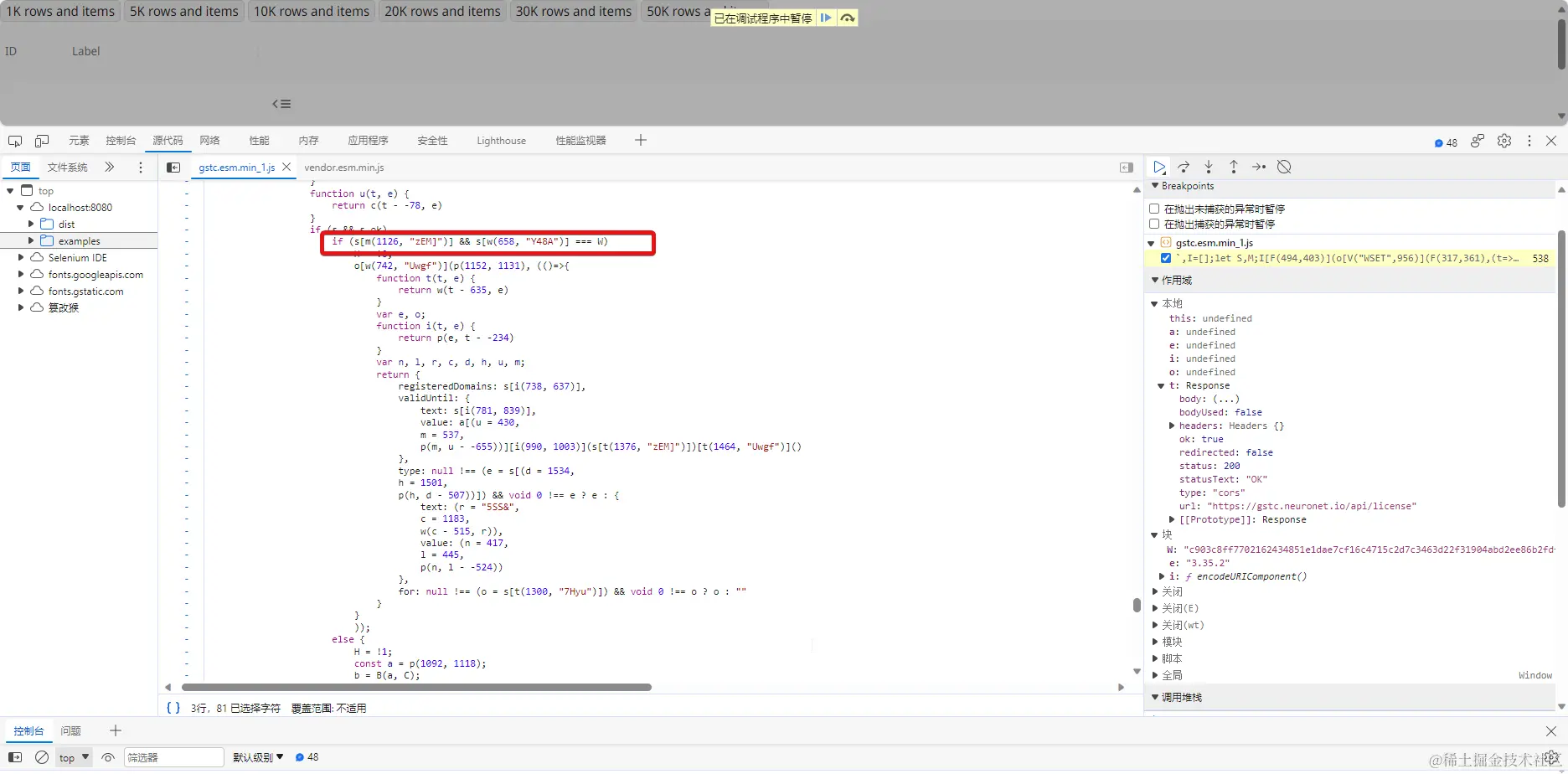This screenshot has width=1568, height=774.
Task: Open the 网络 tab
Action: [x=209, y=141]
